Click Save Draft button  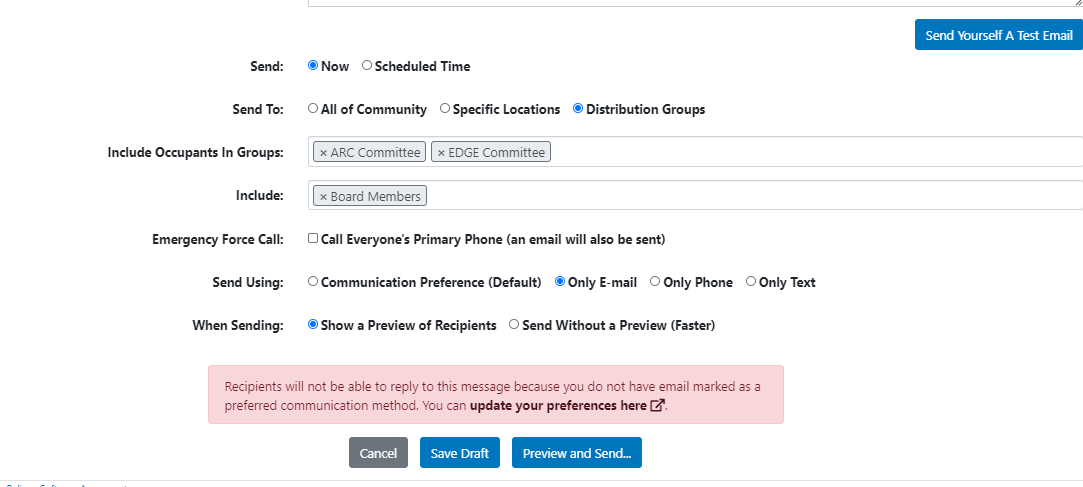[x=459, y=452]
